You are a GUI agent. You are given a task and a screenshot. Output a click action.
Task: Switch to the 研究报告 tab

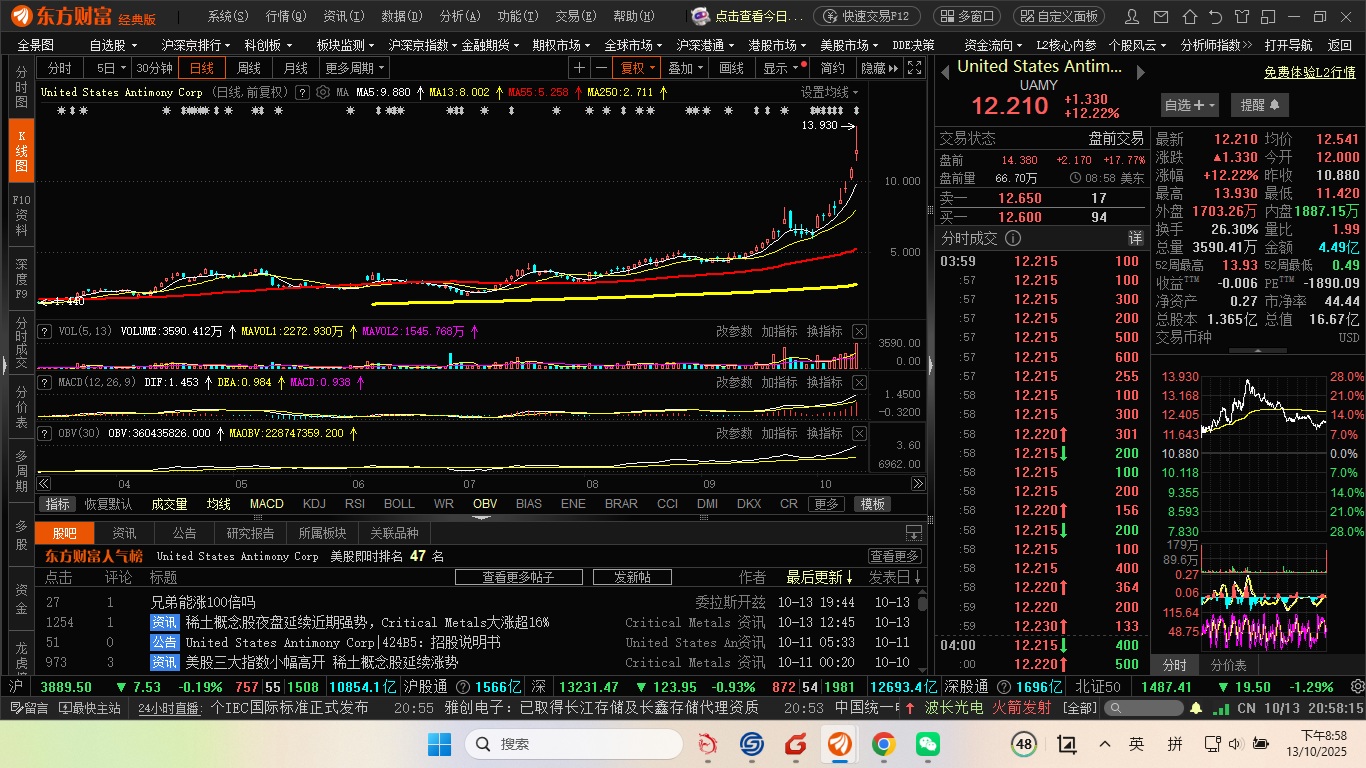[x=250, y=533]
